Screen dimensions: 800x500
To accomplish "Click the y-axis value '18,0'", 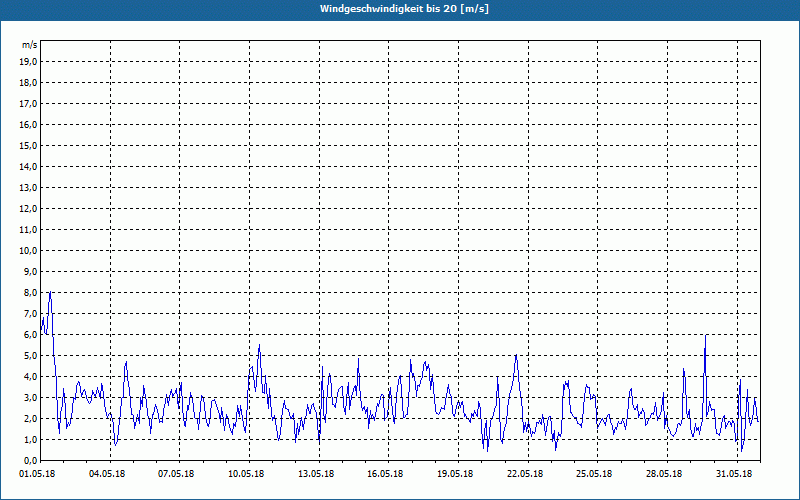I will [x=28, y=83].
